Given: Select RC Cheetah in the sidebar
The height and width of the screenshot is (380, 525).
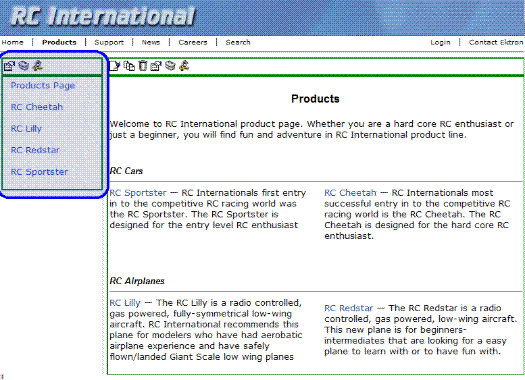Looking at the screenshot, I should point(37,107).
